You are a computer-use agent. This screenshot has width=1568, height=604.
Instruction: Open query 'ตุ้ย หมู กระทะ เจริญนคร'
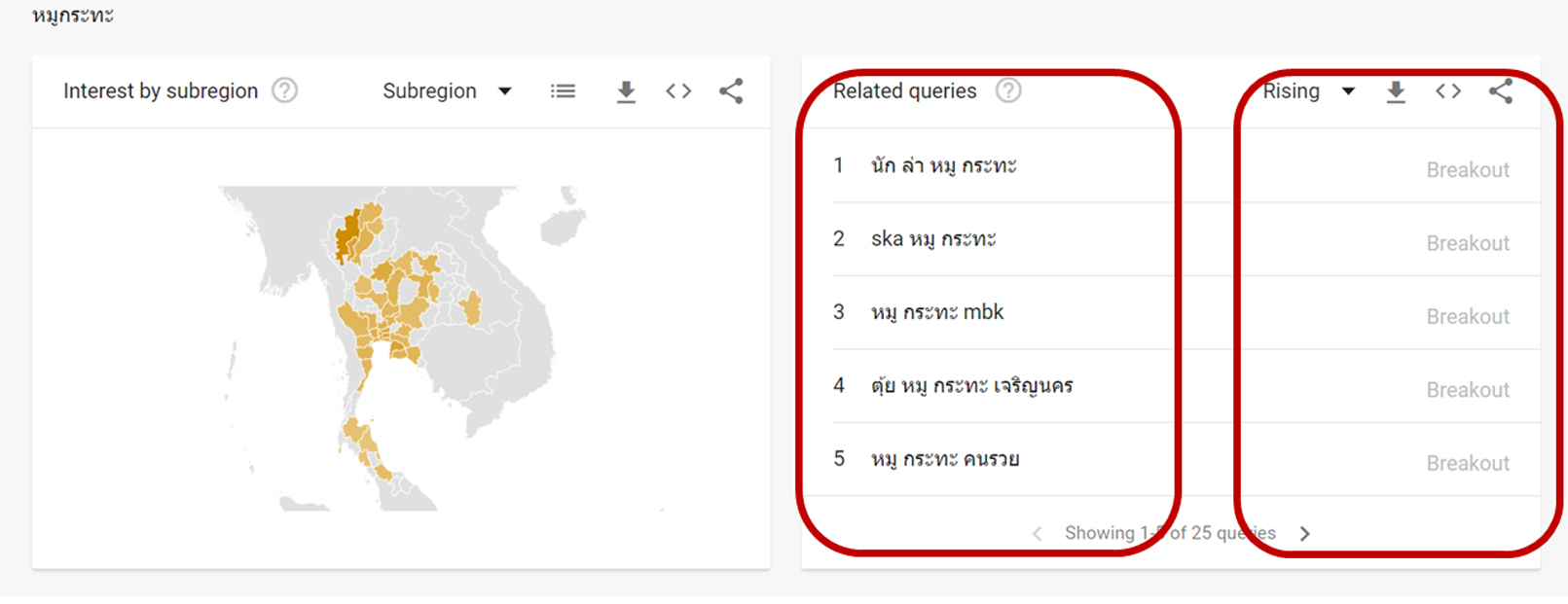click(971, 385)
